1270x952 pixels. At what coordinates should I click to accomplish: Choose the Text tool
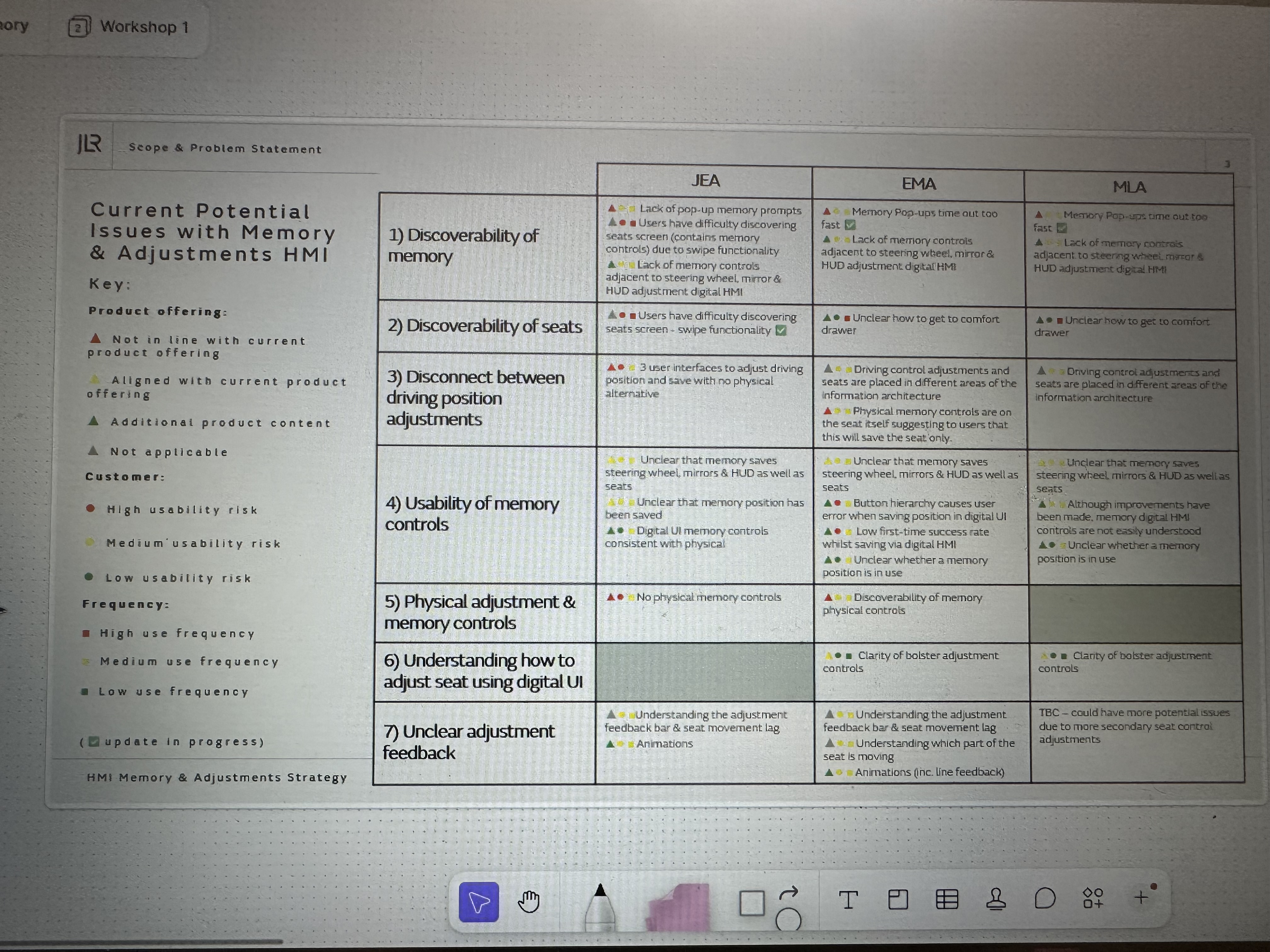click(x=848, y=900)
